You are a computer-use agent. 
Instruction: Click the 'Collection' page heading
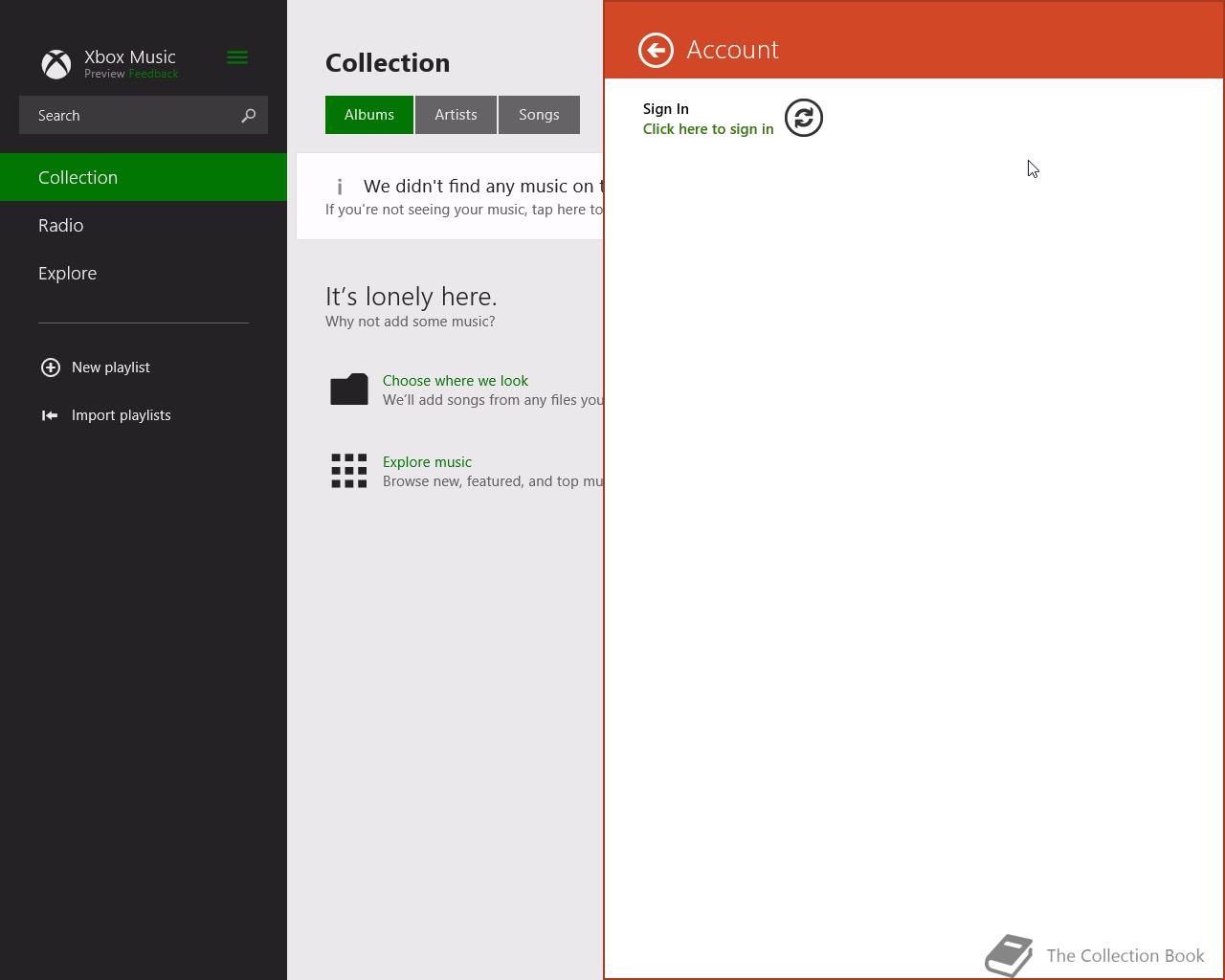388,63
